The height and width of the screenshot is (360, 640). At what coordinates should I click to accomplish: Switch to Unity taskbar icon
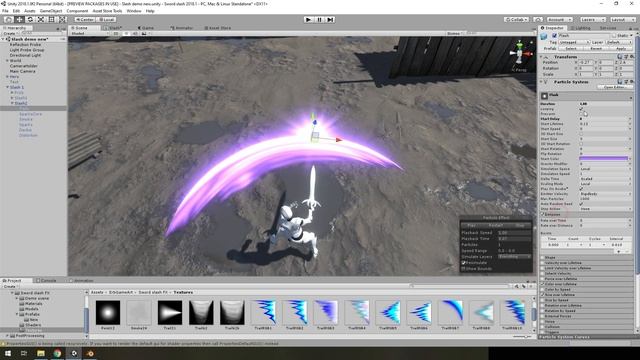coord(74,353)
